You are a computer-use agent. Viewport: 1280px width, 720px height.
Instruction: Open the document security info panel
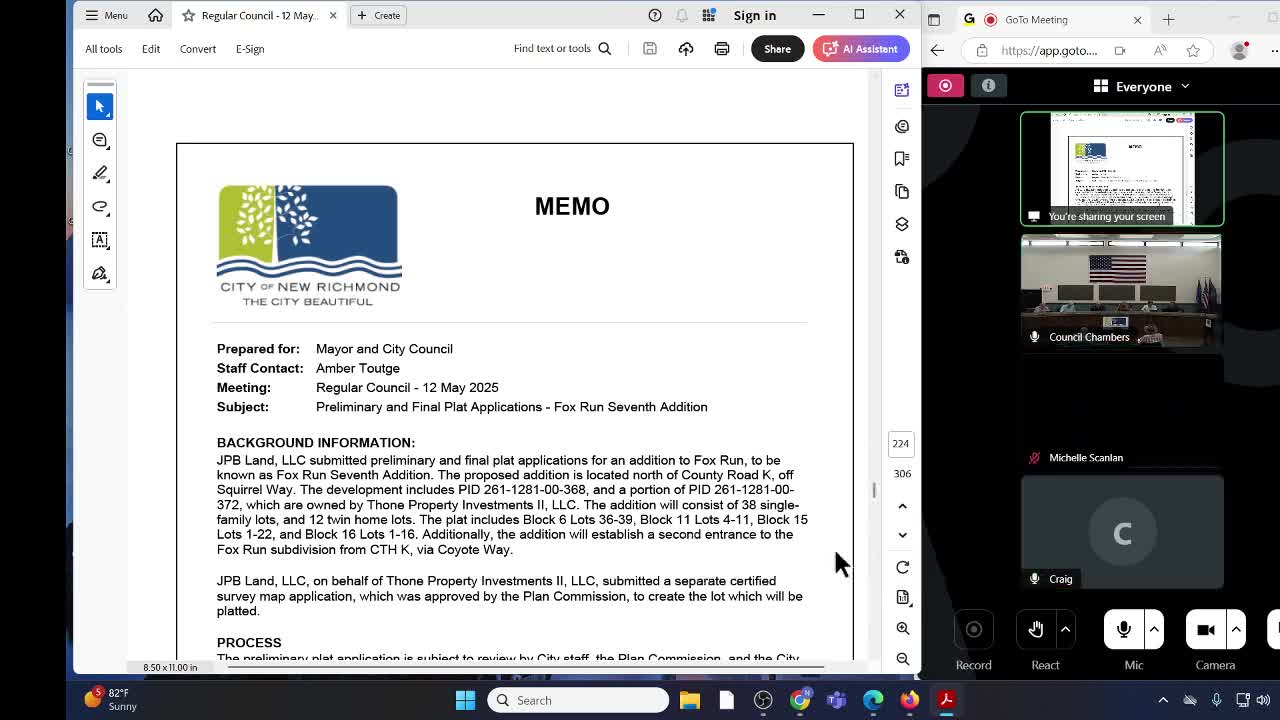pos(902,257)
